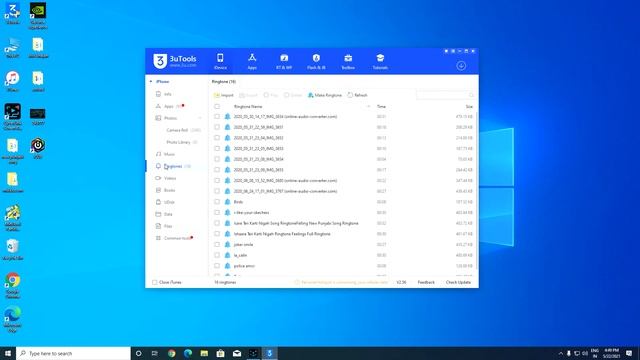Screen dimensions: 640x360
Task: Check the la_calin ringtone checkbox
Action: point(217,255)
